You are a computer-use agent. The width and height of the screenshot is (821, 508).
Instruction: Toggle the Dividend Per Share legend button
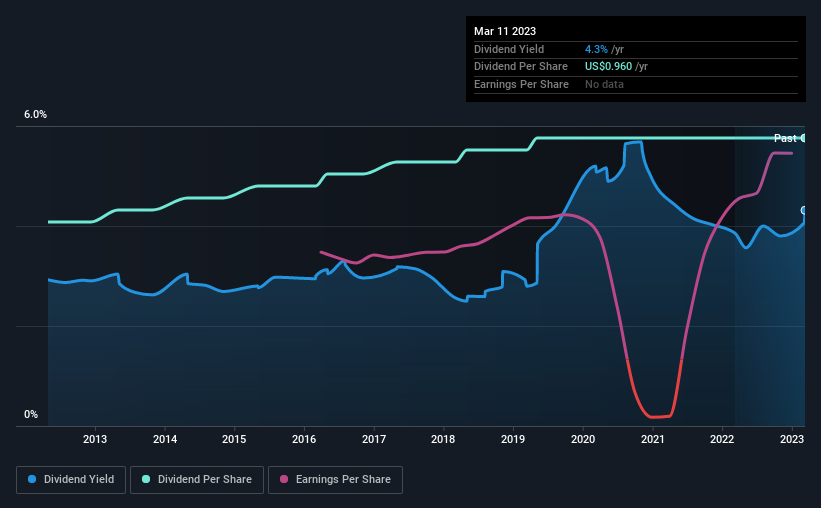197,480
